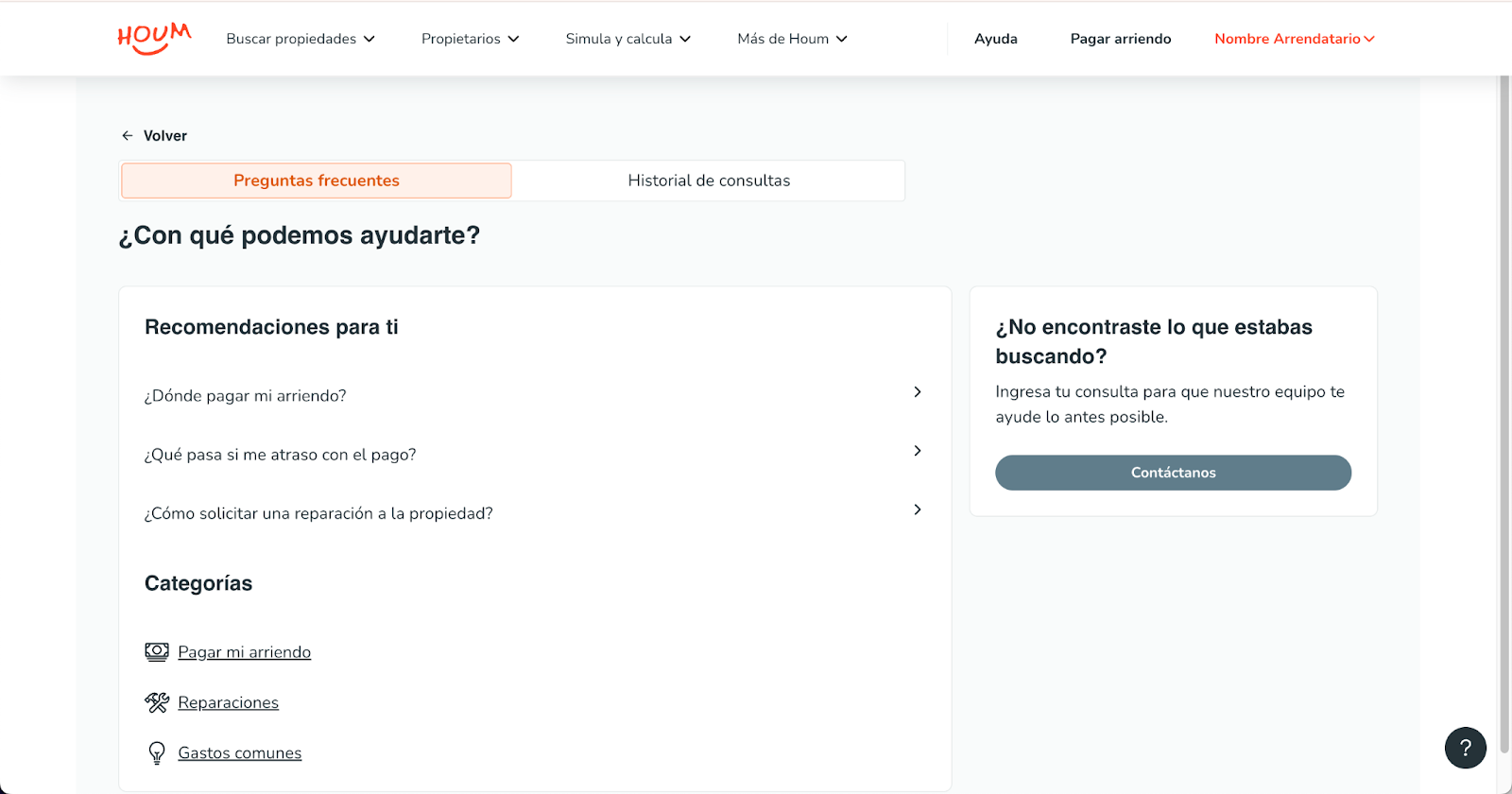Open the Simula y calcula dropdown

[628, 39]
